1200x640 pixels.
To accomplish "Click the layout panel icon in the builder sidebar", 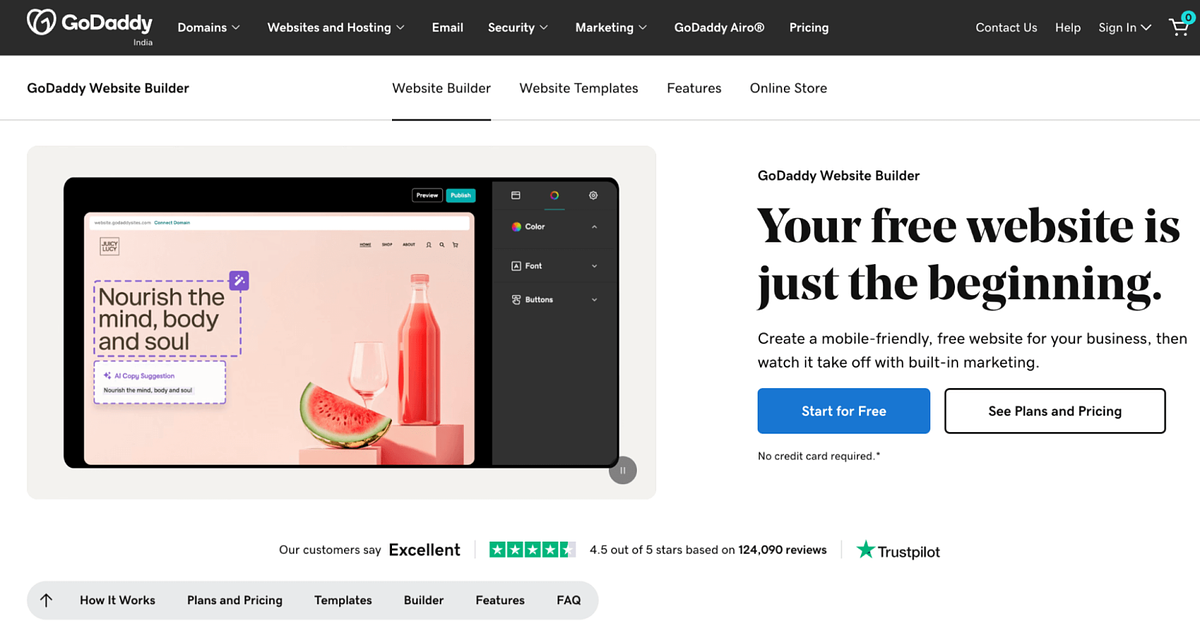I will (x=515, y=195).
